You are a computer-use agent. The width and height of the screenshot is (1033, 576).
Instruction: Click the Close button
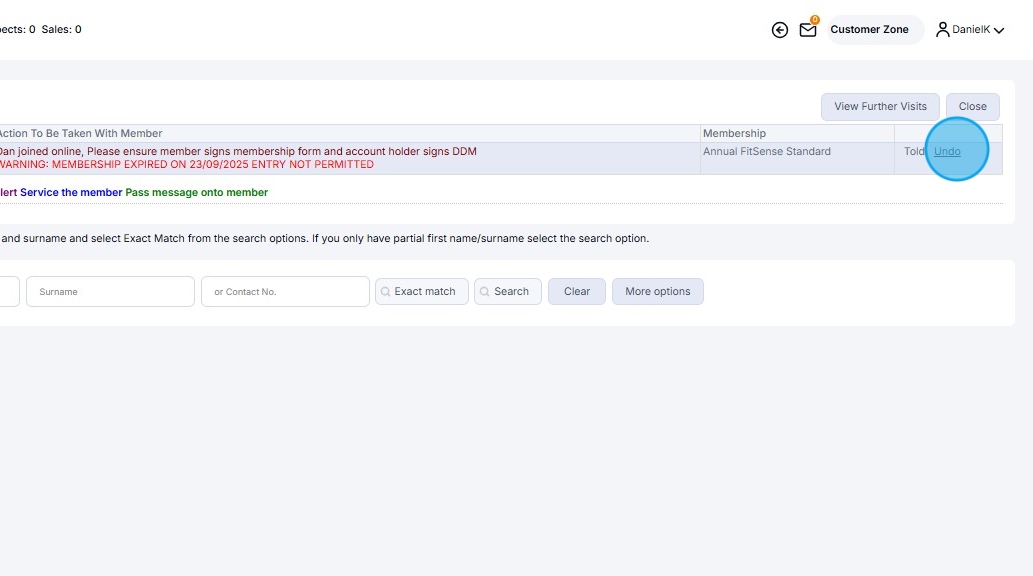point(972,107)
